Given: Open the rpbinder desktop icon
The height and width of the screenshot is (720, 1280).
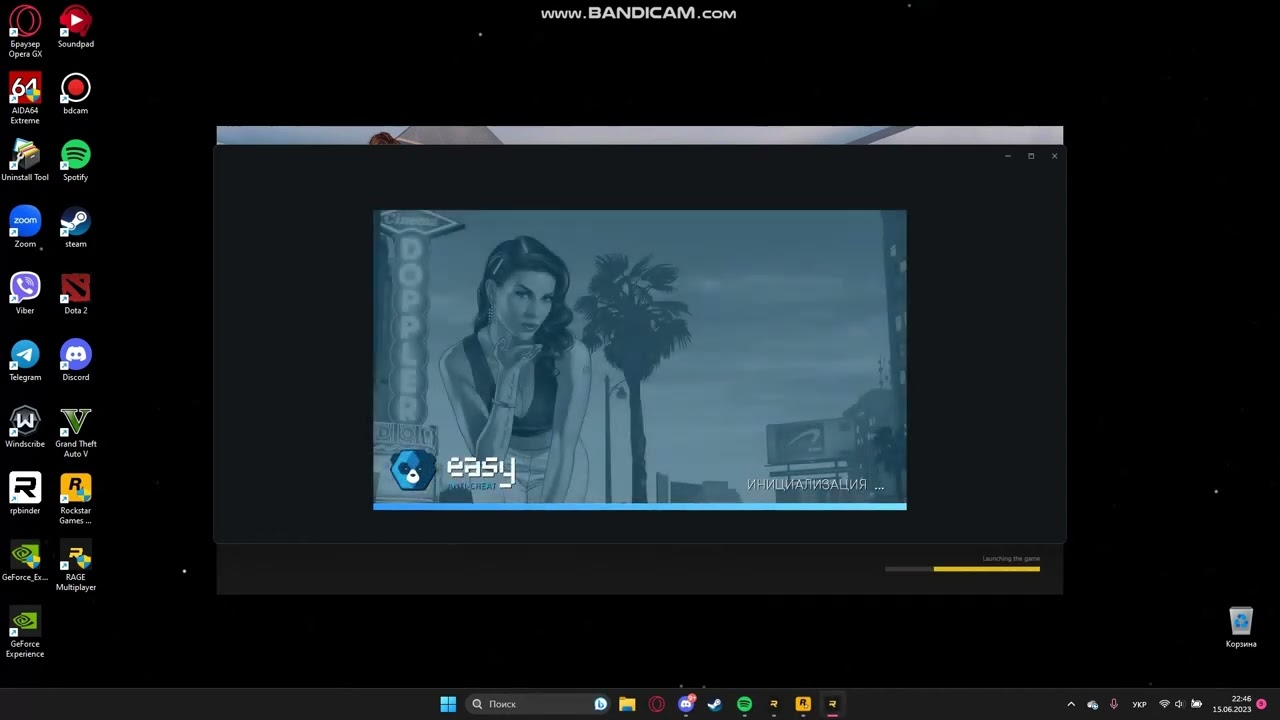Looking at the screenshot, I should click(25, 494).
